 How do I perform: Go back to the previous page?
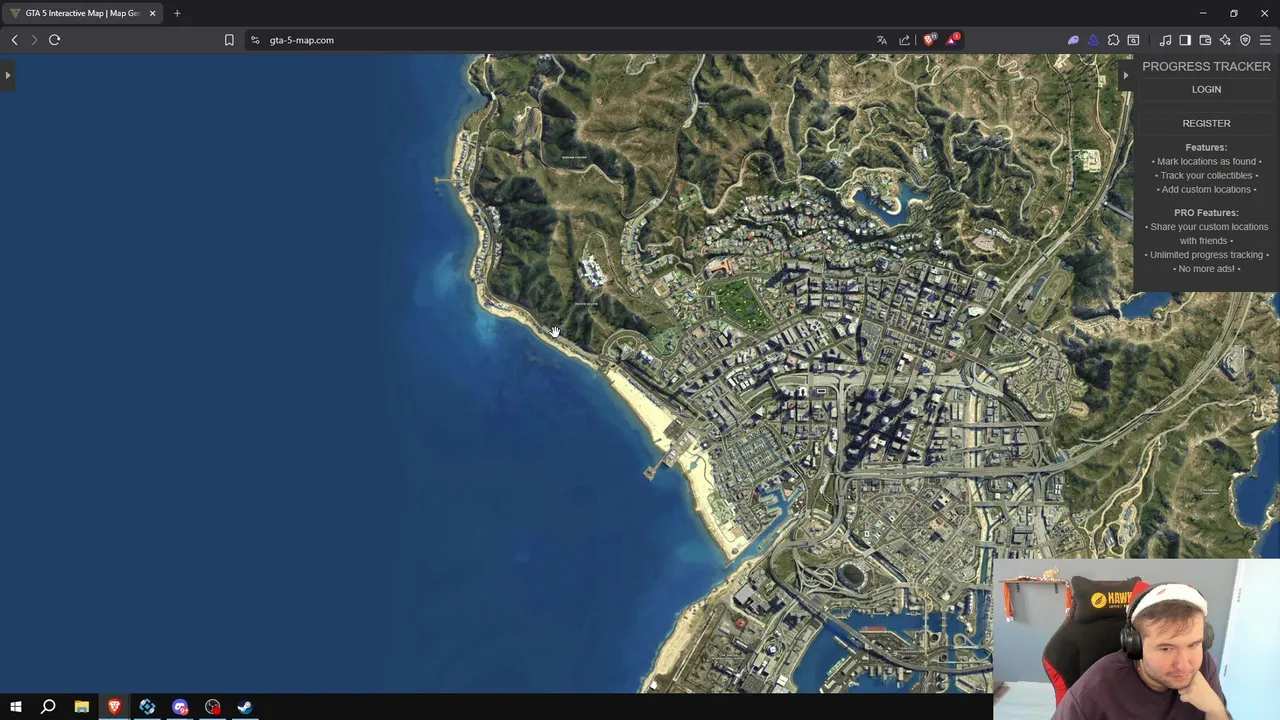click(14, 40)
